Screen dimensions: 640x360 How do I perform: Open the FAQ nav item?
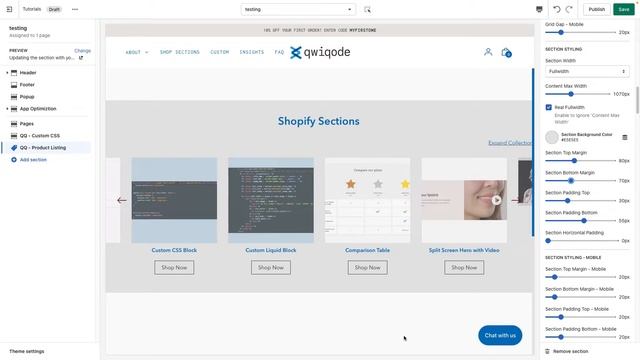pos(279,52)
